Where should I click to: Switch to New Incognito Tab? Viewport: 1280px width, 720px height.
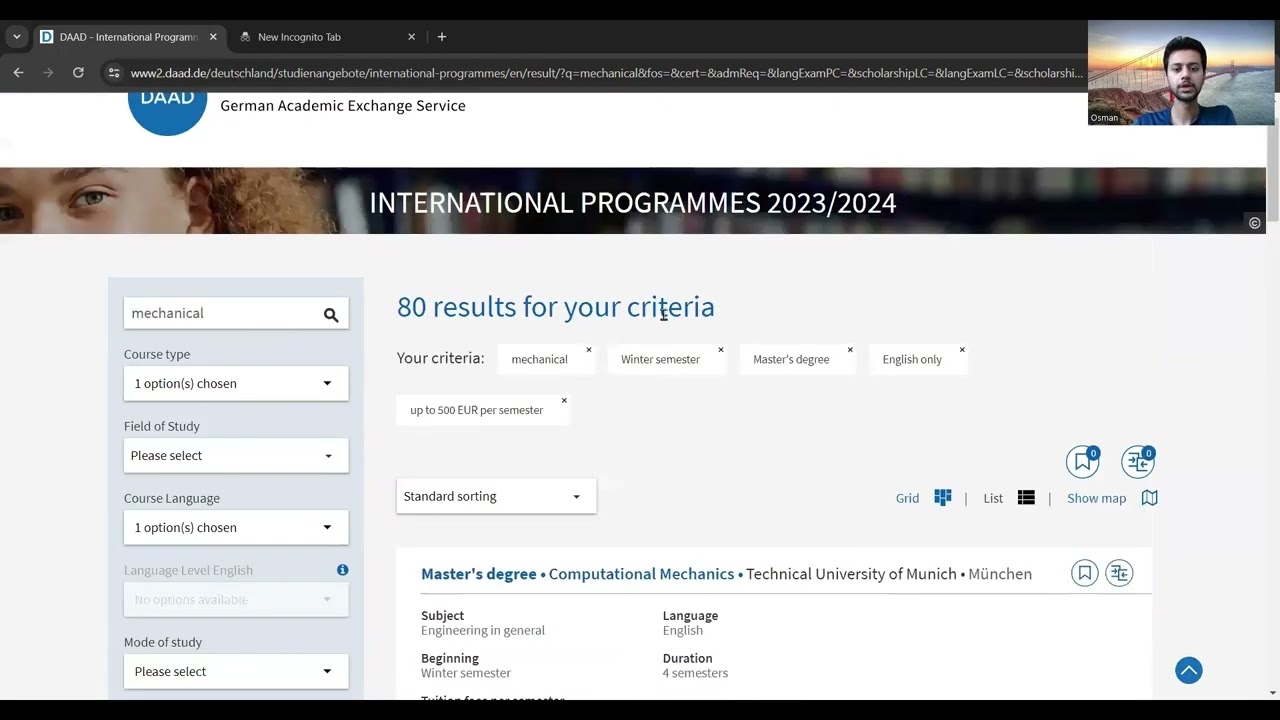pos(325,37)
